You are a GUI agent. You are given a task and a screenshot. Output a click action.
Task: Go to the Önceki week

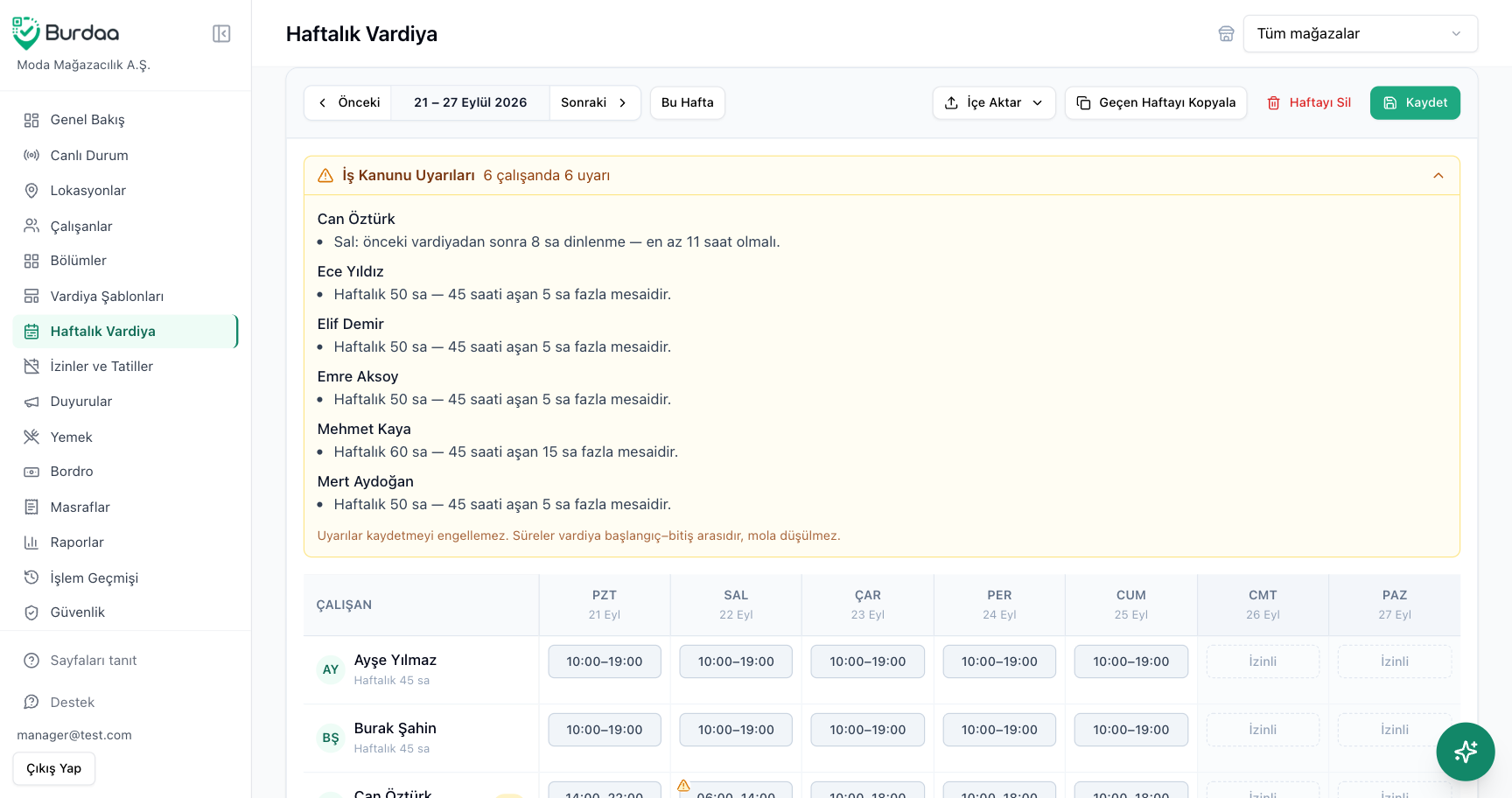pos(348,102)
